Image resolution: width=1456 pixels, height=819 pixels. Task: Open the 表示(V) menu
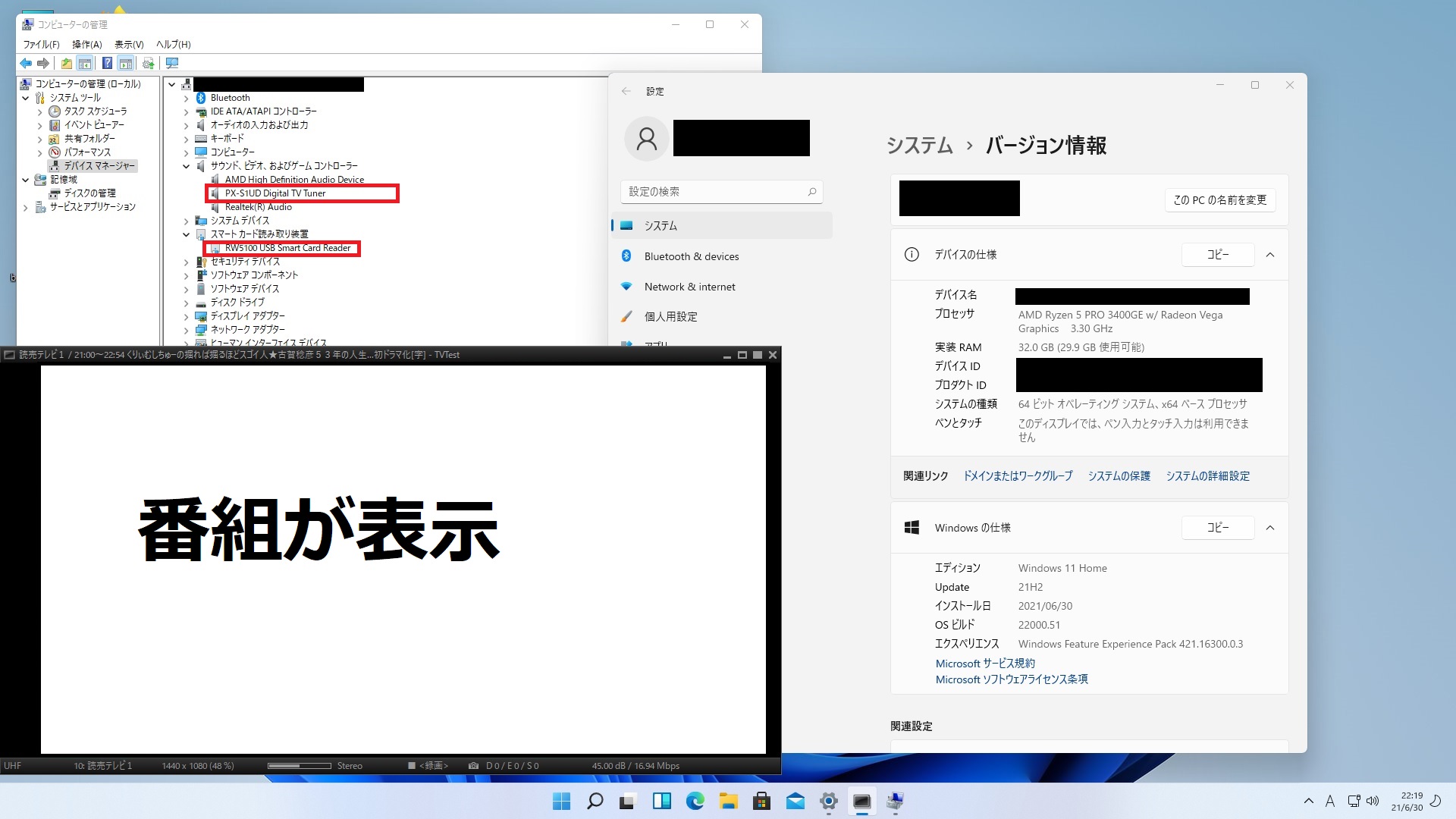click(129, 44)
